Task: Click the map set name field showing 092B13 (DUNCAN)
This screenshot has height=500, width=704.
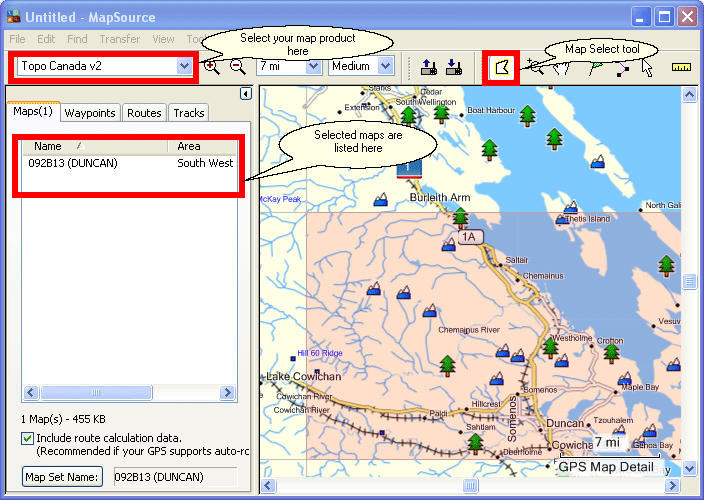Action: [x=175, y=477]
